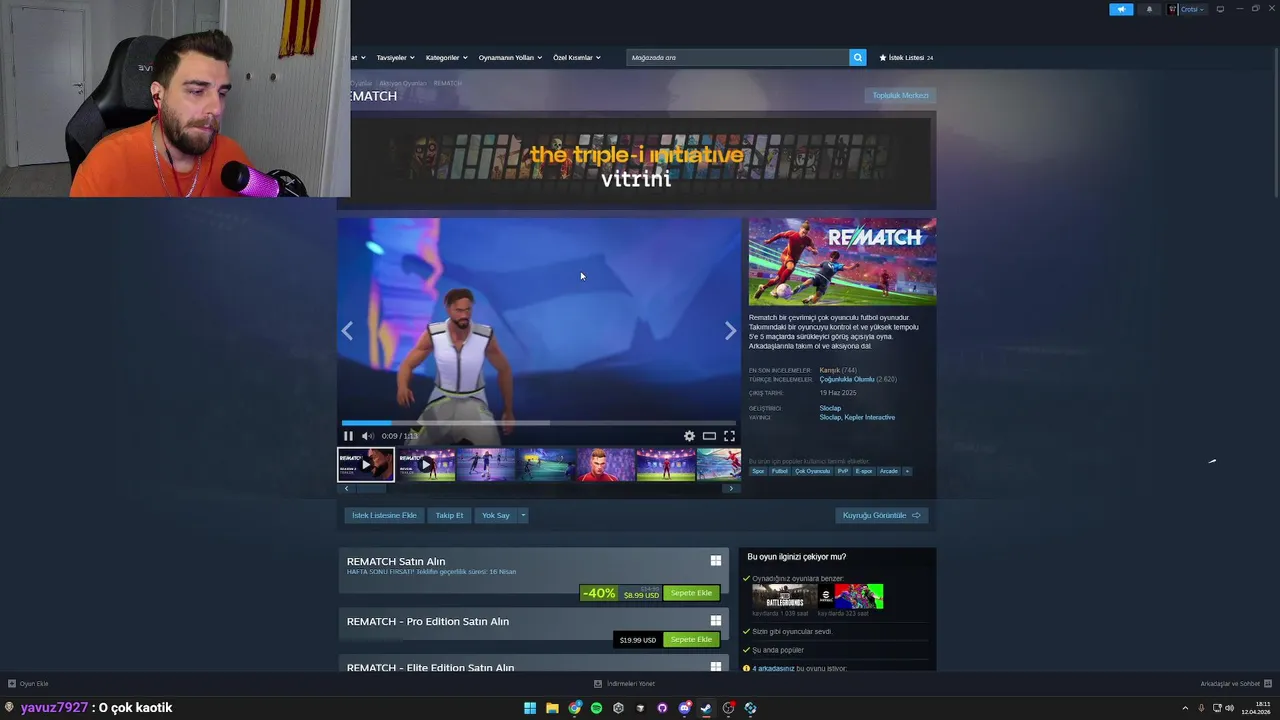Pause the trailer video
This screenshot has height=720, width=1280.
[x=348, y=436]
